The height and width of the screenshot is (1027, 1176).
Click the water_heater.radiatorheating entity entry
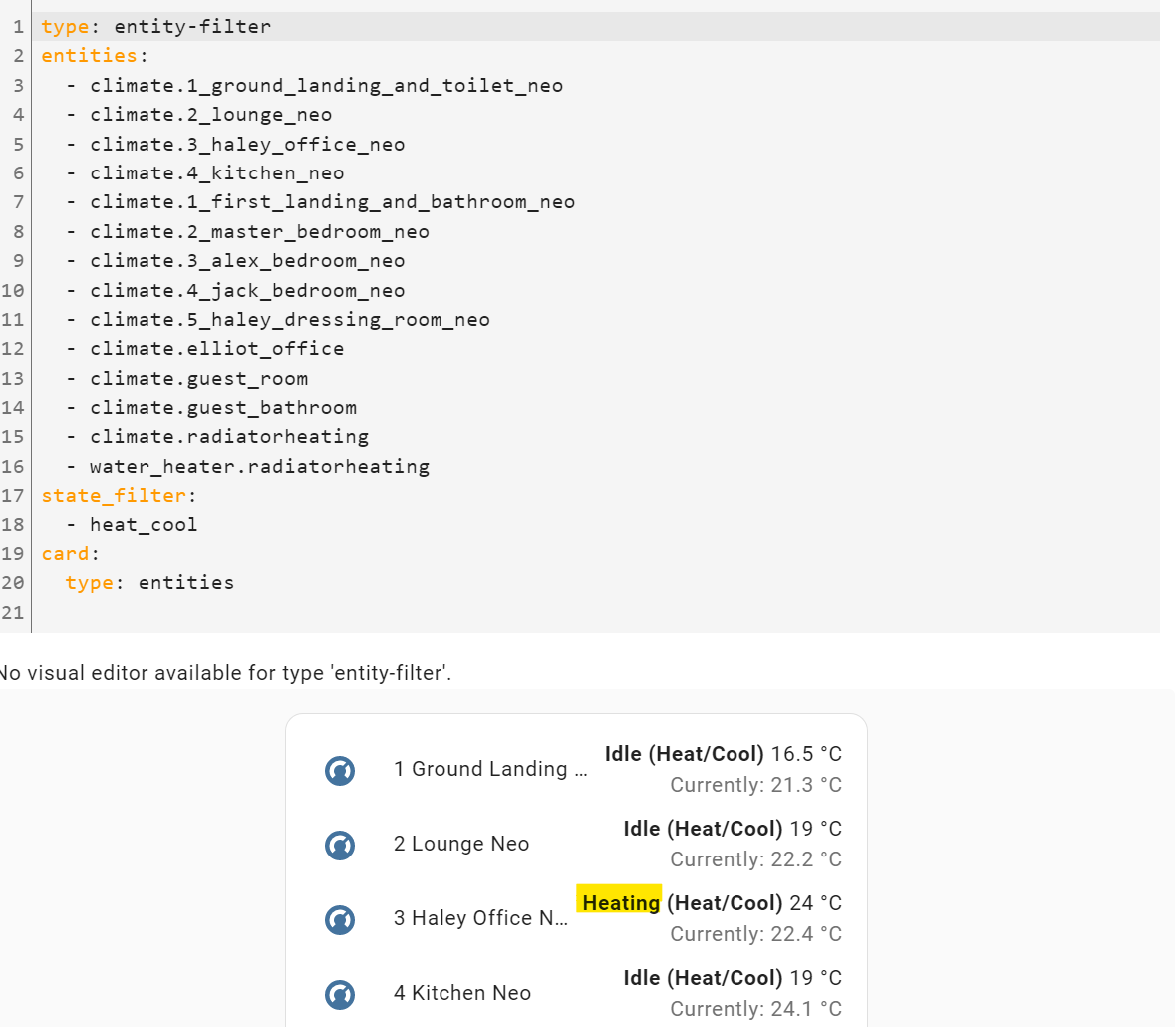(x=259, y=466)
